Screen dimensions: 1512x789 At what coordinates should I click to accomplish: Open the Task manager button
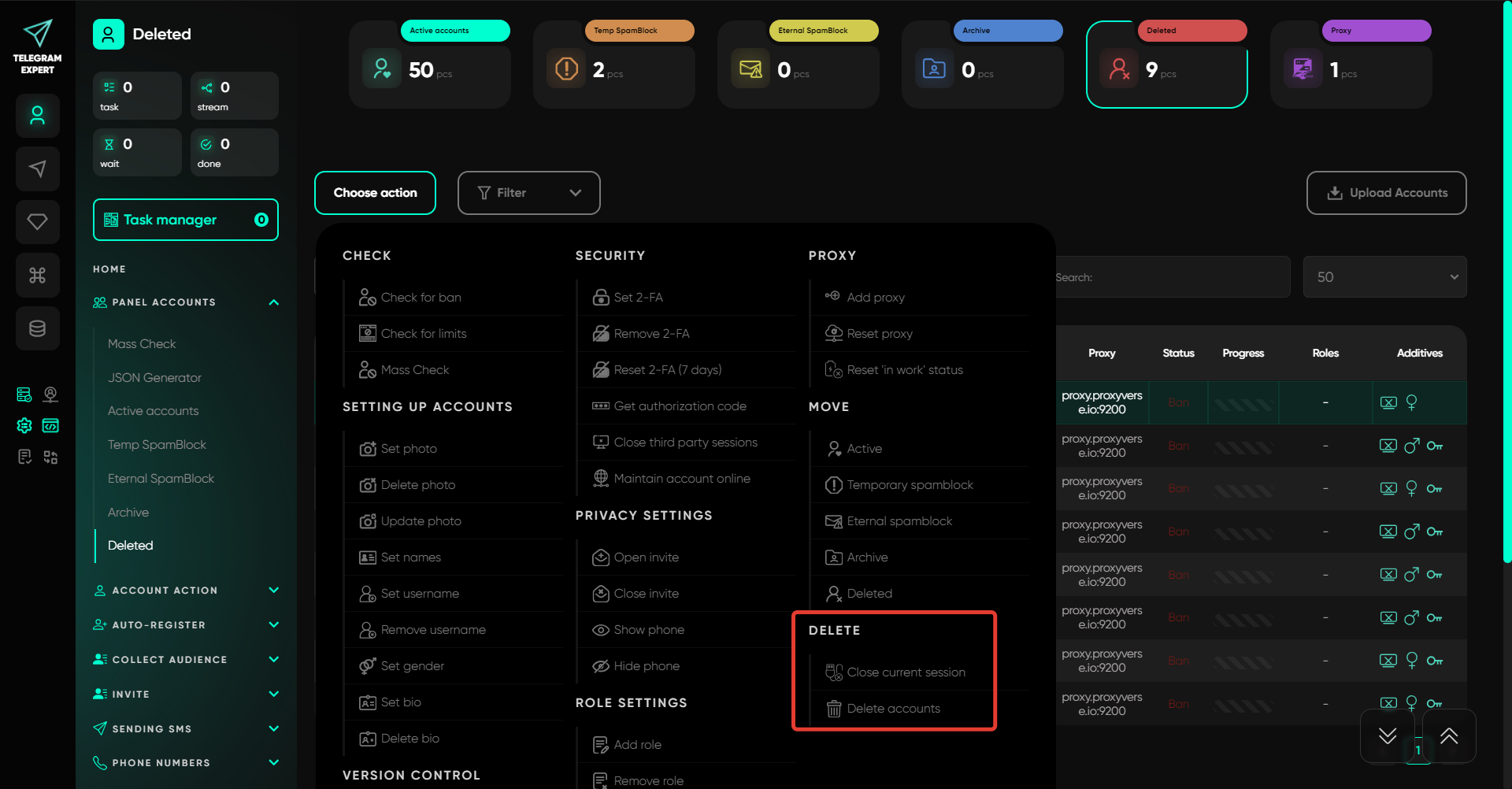185,220
